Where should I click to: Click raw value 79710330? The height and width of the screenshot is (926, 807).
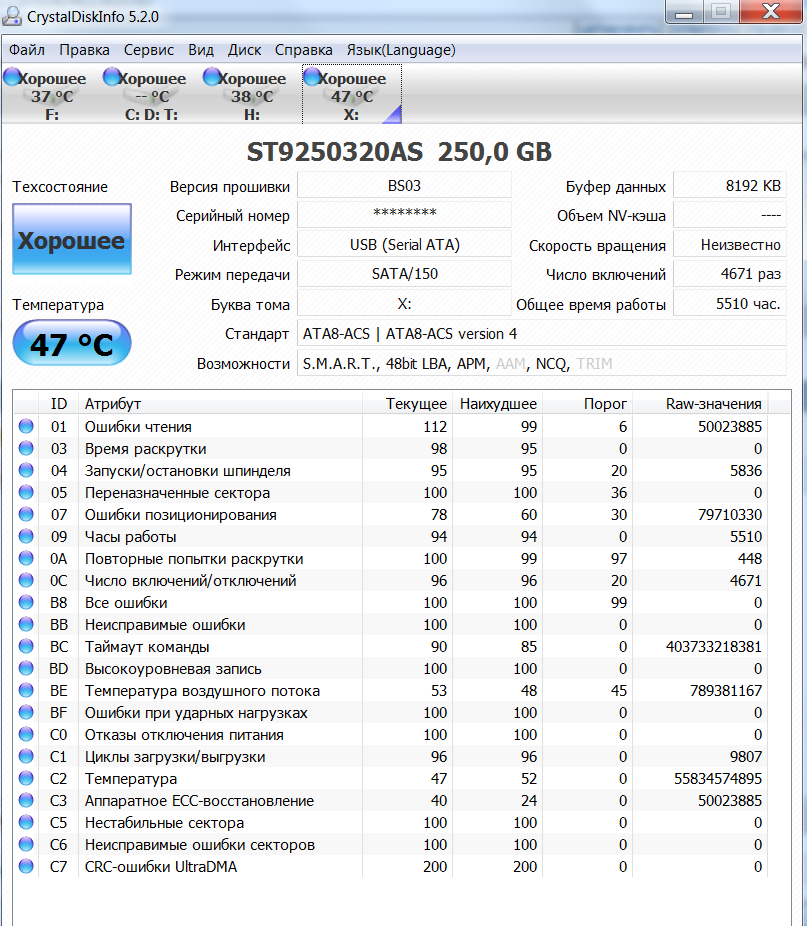point(730,514)
